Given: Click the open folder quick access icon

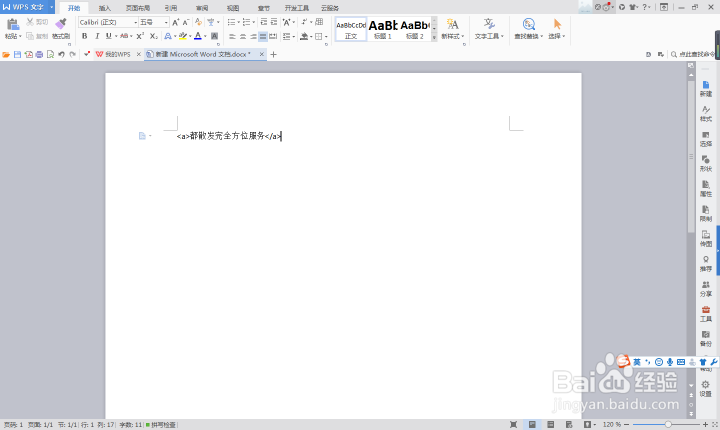Looking at the screenshot, I should click(x=6, y=54).
